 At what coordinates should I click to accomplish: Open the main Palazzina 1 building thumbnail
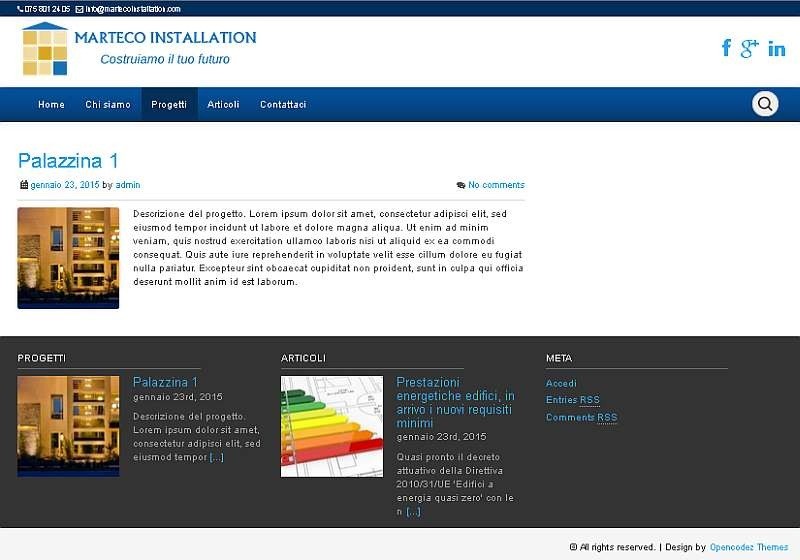pyautogui.click(x=68, y=258)
